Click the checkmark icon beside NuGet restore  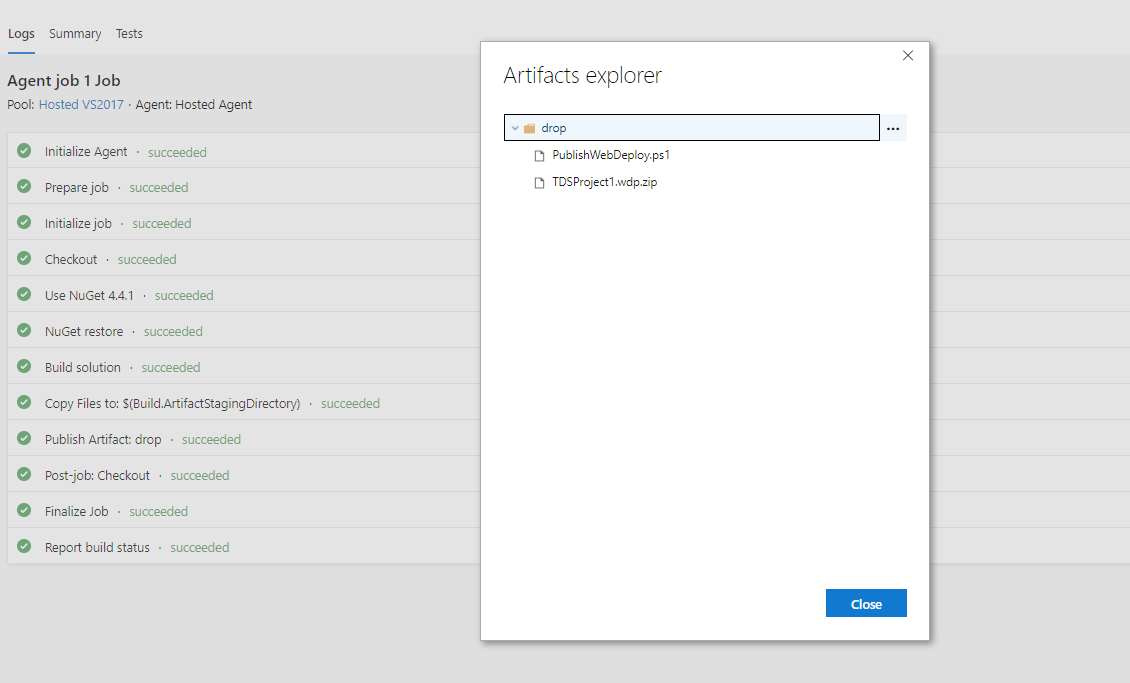tap(23, 331)
